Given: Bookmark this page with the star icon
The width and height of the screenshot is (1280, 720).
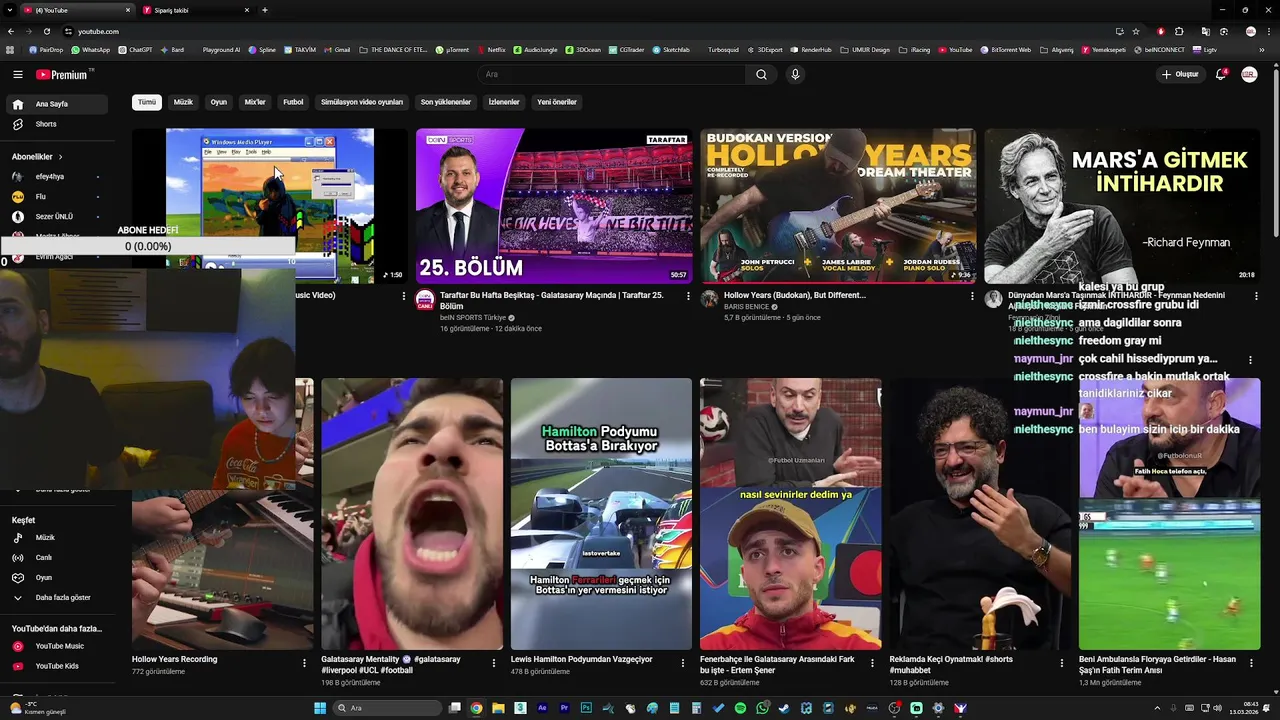Looking at the screenshot, I should click(x=1136, y=31).
